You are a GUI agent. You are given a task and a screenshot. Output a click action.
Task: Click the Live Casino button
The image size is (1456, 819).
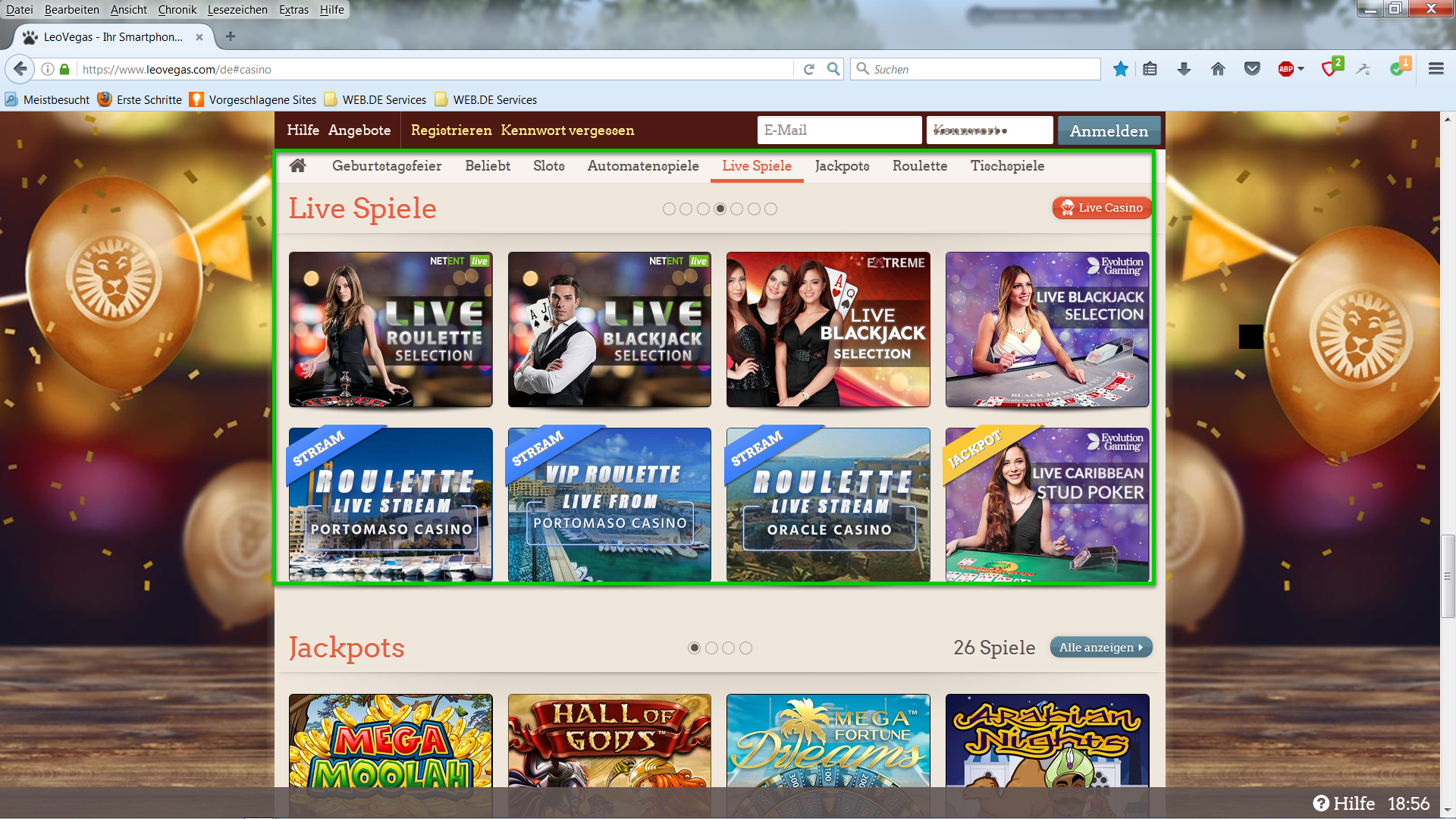(x=1102, y=208)
